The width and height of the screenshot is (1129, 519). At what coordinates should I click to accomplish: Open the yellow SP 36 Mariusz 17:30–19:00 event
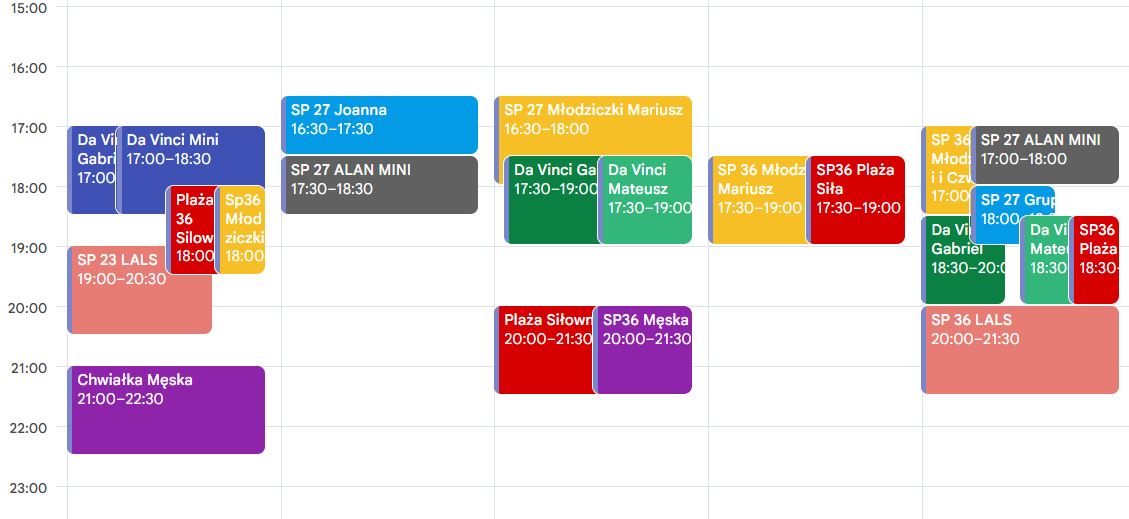click(758, 200)
